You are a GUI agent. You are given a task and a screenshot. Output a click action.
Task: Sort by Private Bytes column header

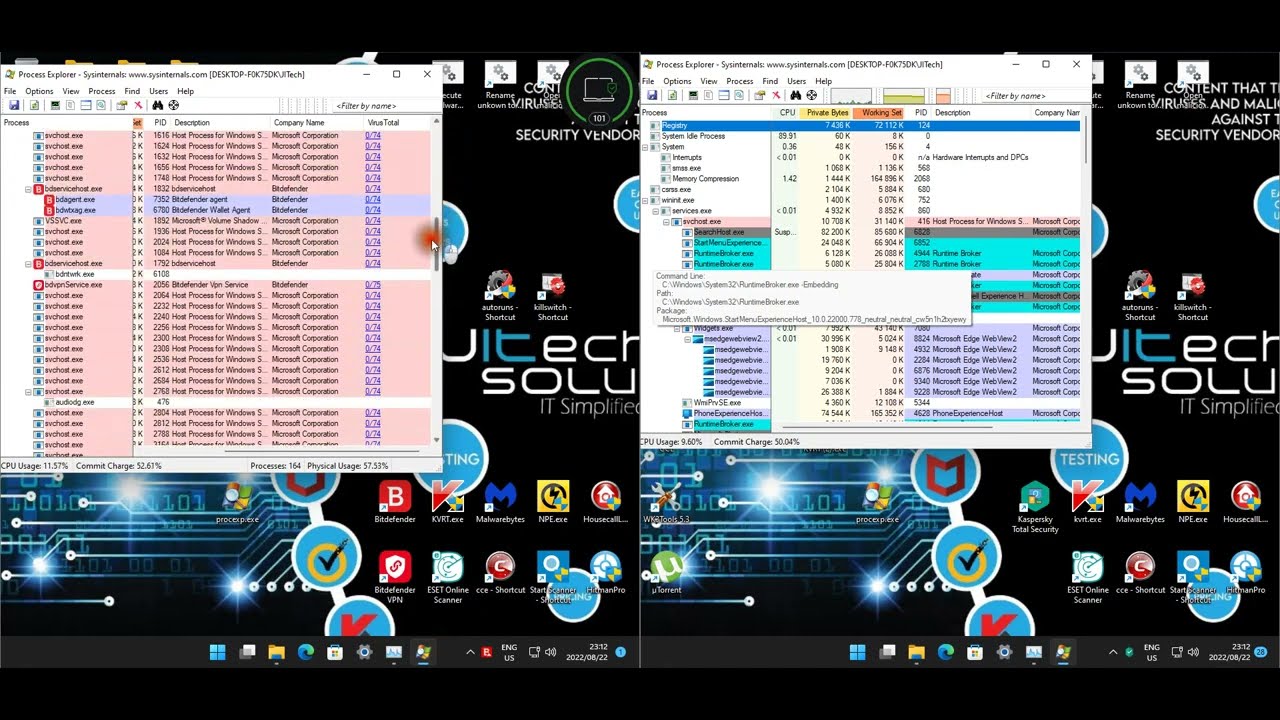(x=827, y=113)
